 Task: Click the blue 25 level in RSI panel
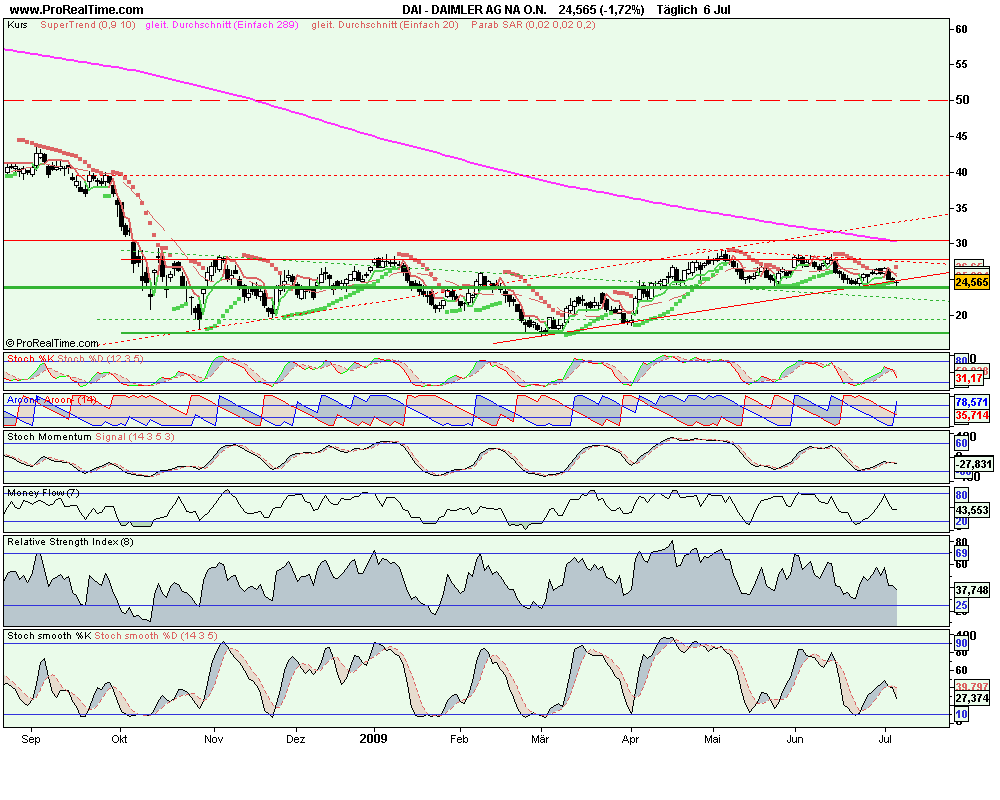coord(961,606)
